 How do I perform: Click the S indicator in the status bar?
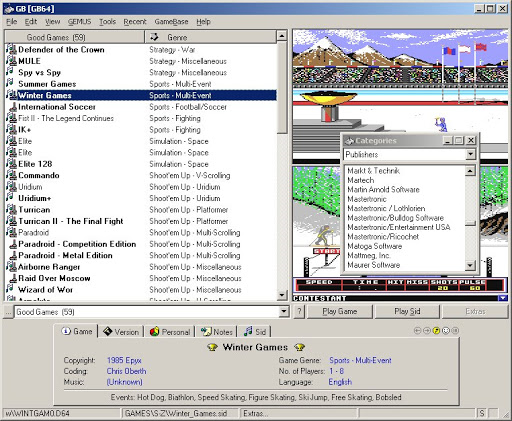482,413
